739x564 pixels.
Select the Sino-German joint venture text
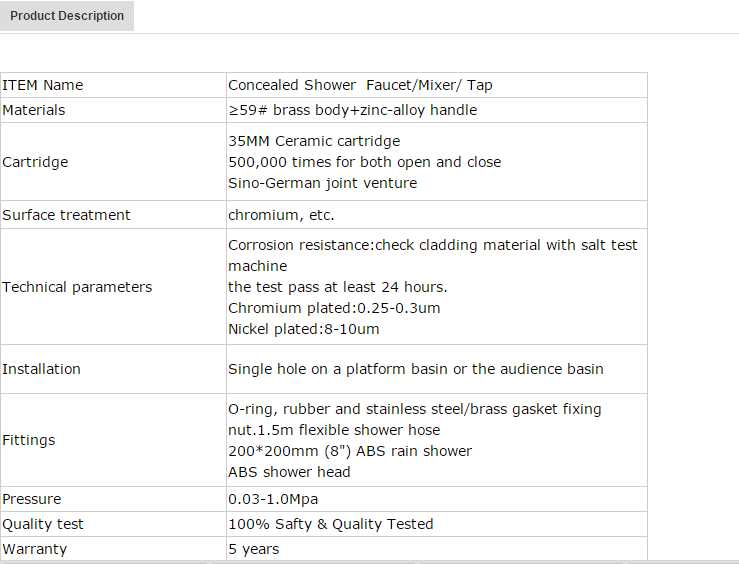[322, 183]
